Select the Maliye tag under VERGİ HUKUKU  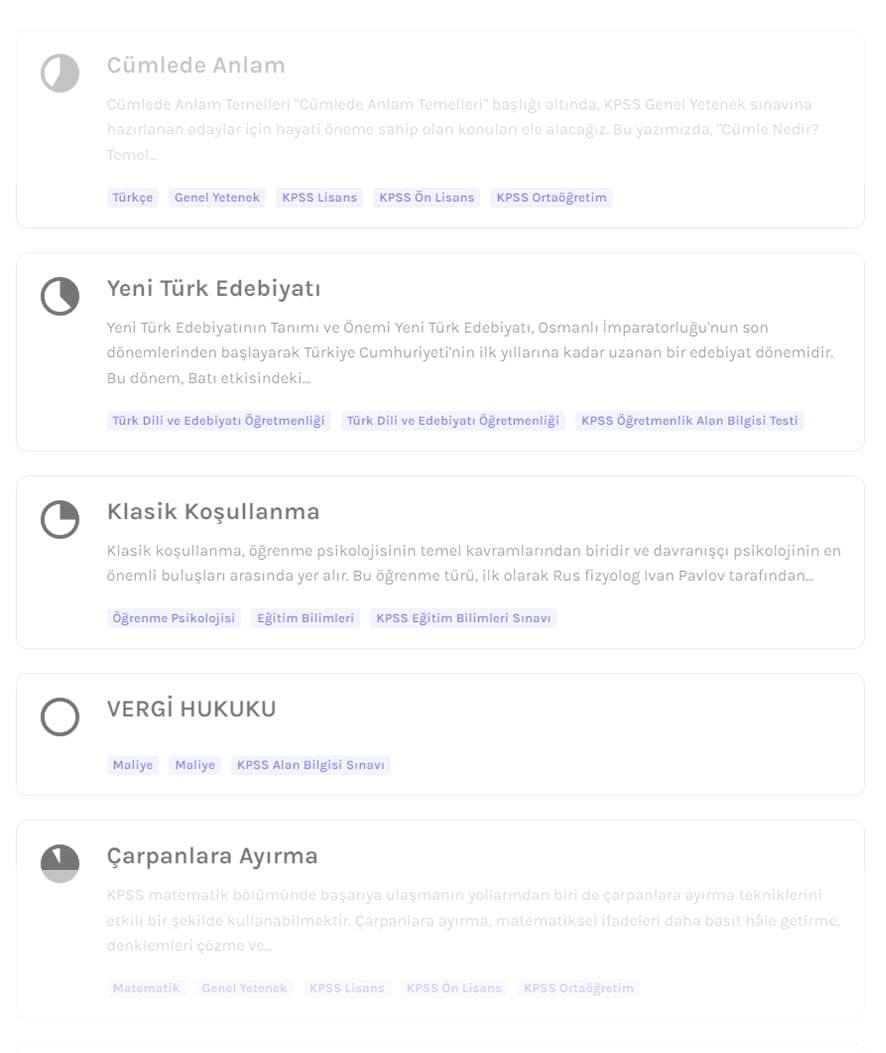[x=132, y=765]
